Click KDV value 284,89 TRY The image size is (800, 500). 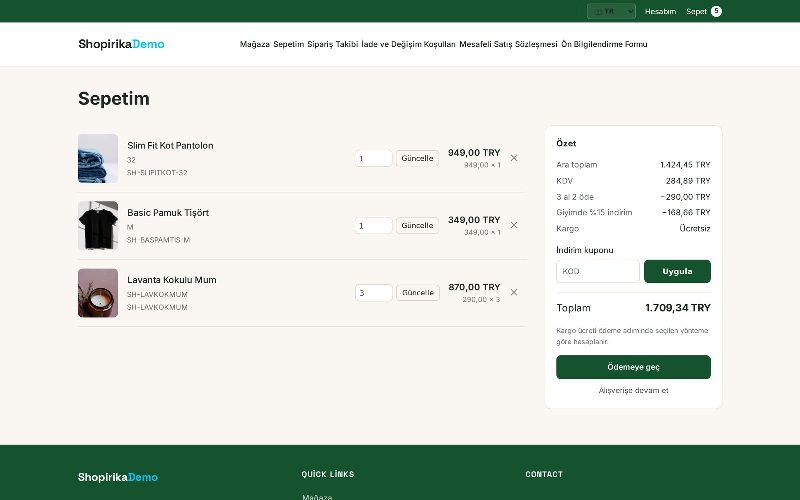click(x=688, y=181)
